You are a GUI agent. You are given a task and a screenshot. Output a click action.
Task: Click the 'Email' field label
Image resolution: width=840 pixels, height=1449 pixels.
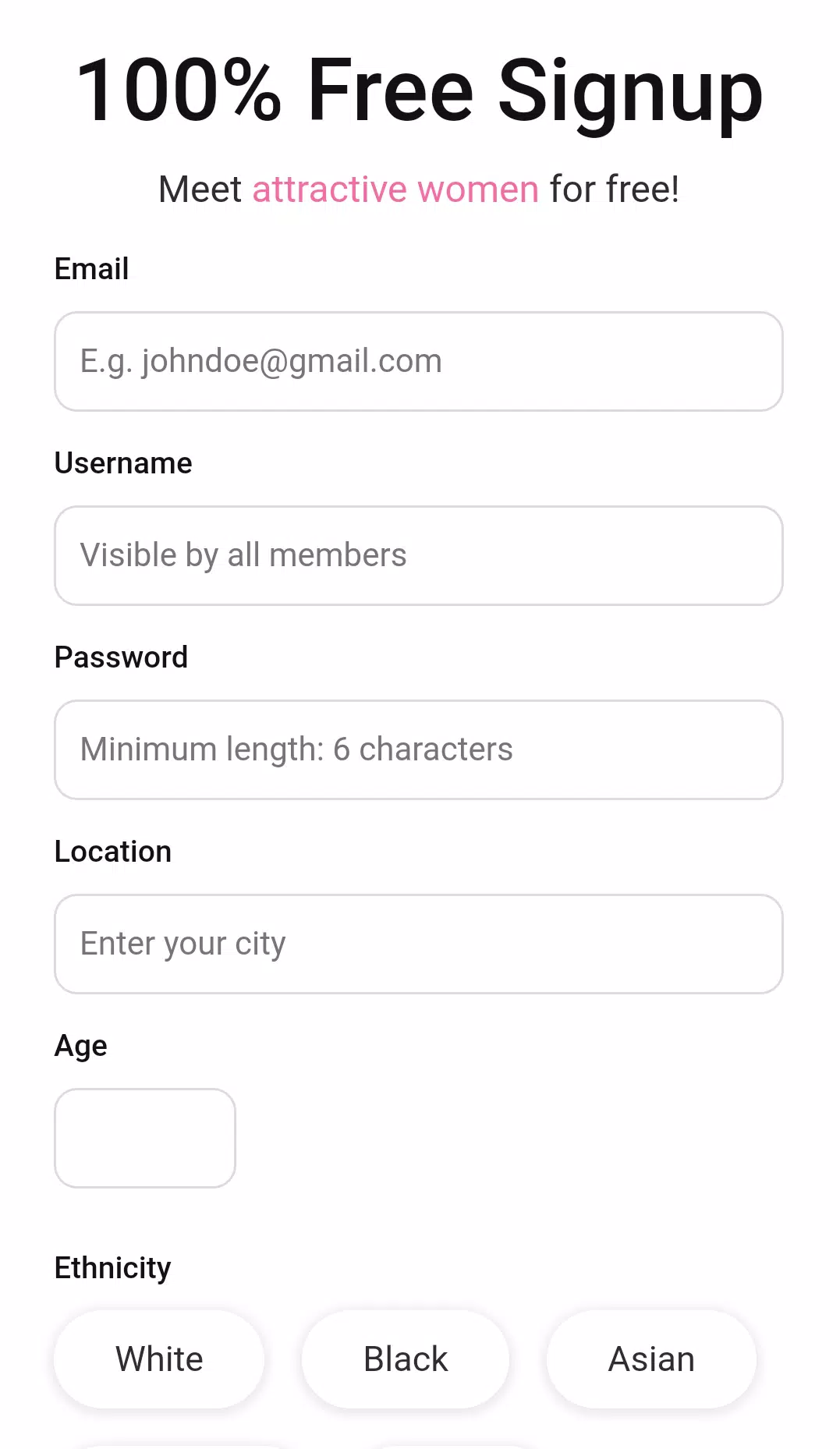click(91, 269)
